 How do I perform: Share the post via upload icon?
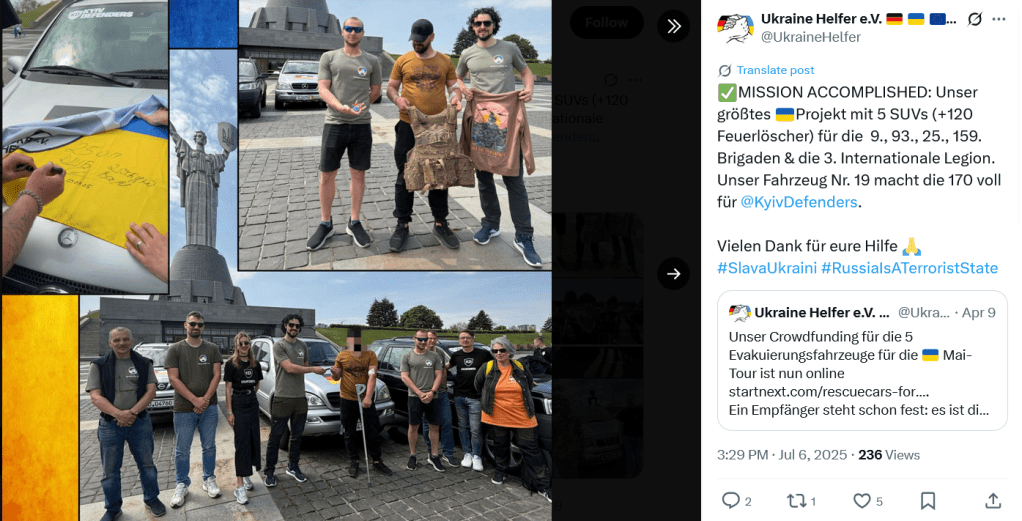993,501
